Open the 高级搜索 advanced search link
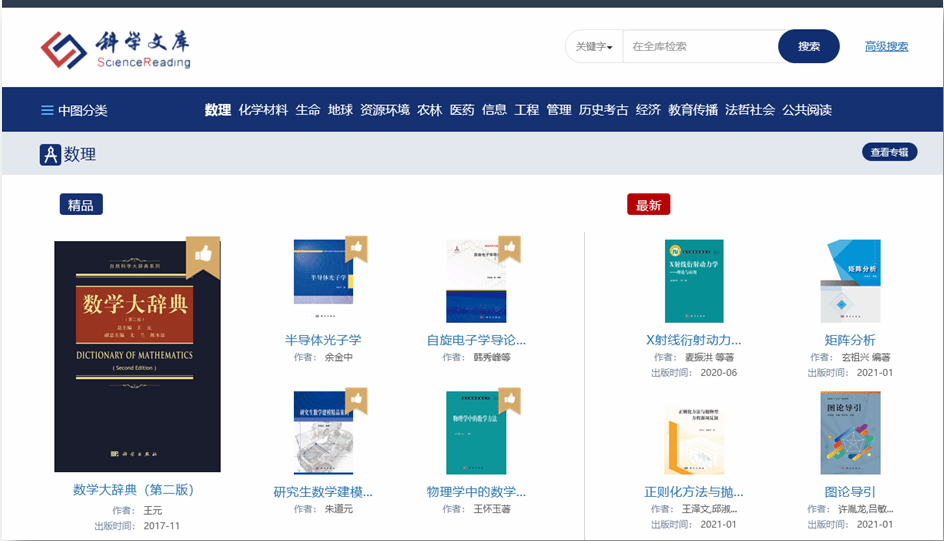The height and width of the screenshot is (541, 944). point(886,46)
